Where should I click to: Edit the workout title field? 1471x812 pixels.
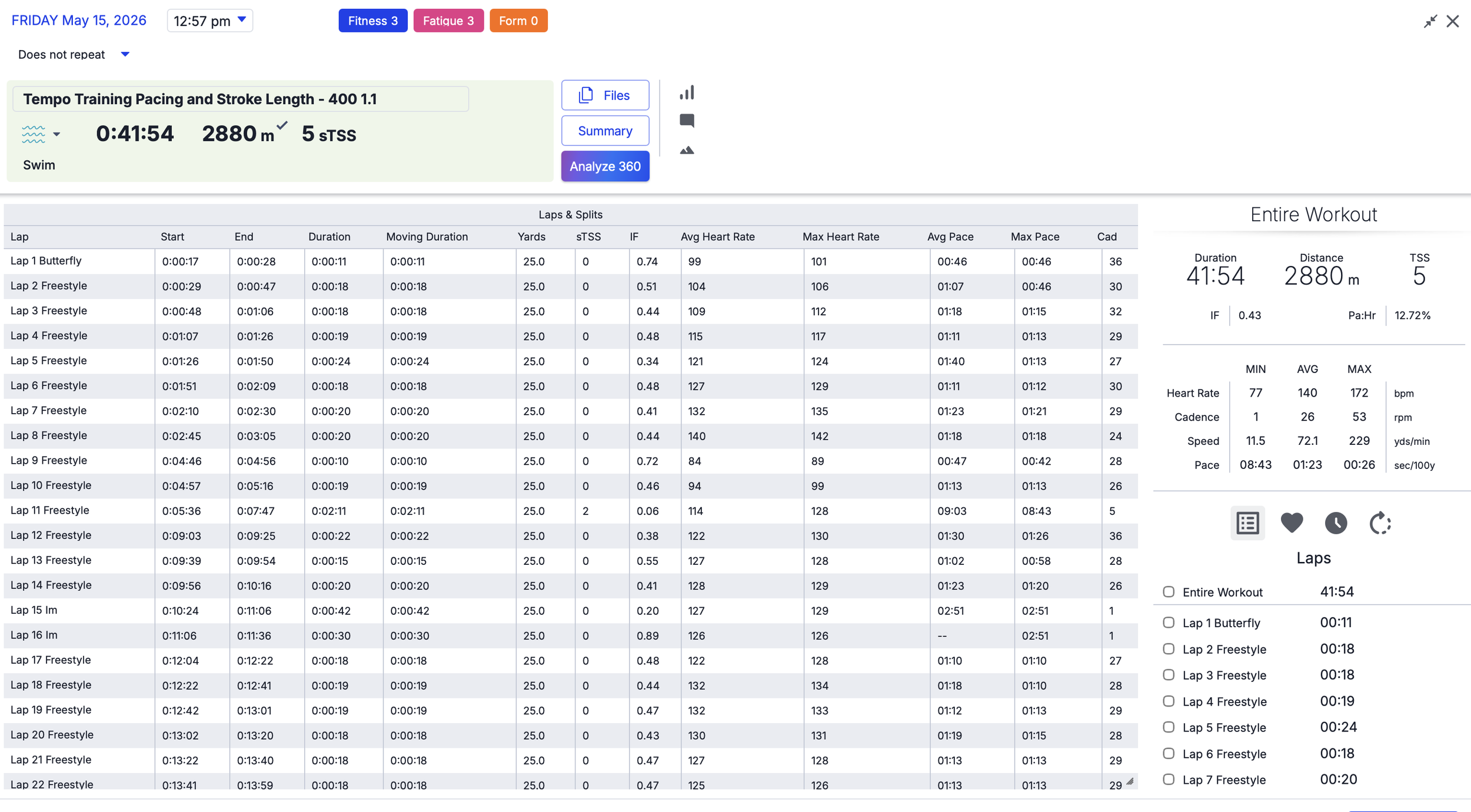pyautogui.click(x=241, y=99)
